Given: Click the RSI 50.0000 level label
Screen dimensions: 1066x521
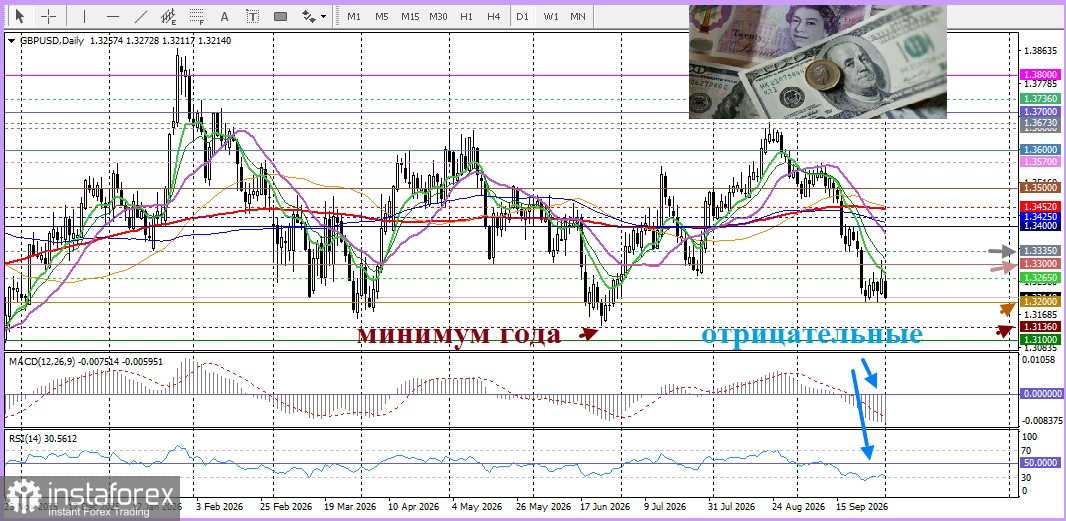Looking at the screenshot, I should tap(1041, 463).
